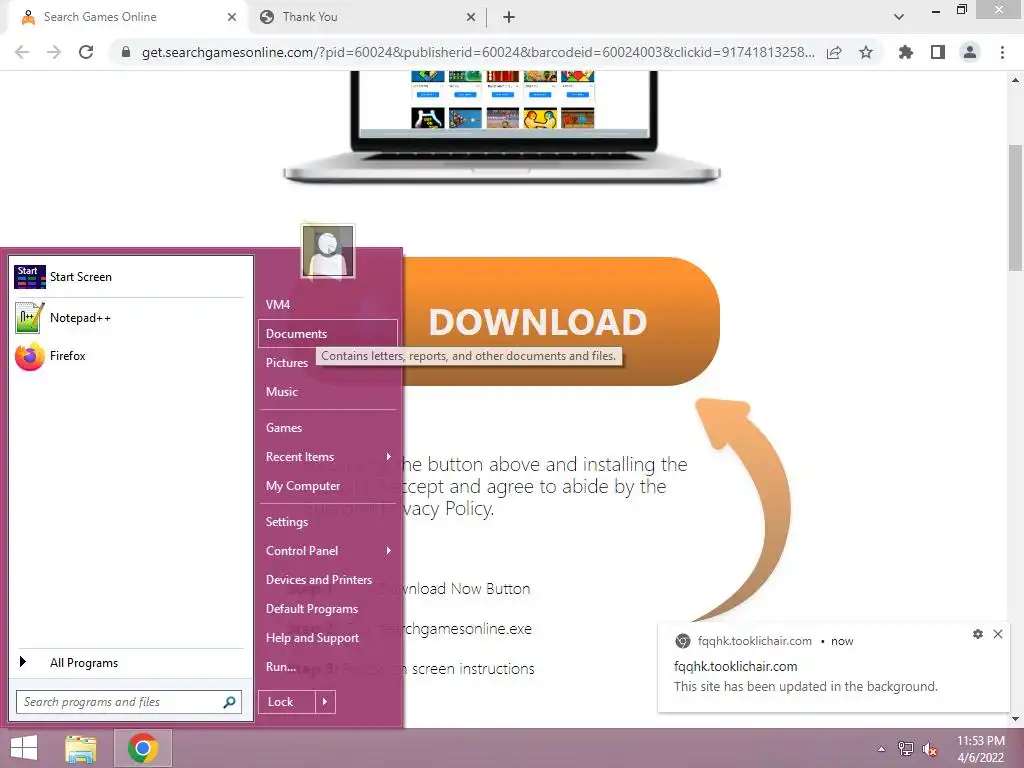Click the magnifier icon in the Start search box
1024x768 pixels.
(x=229, y=702)
